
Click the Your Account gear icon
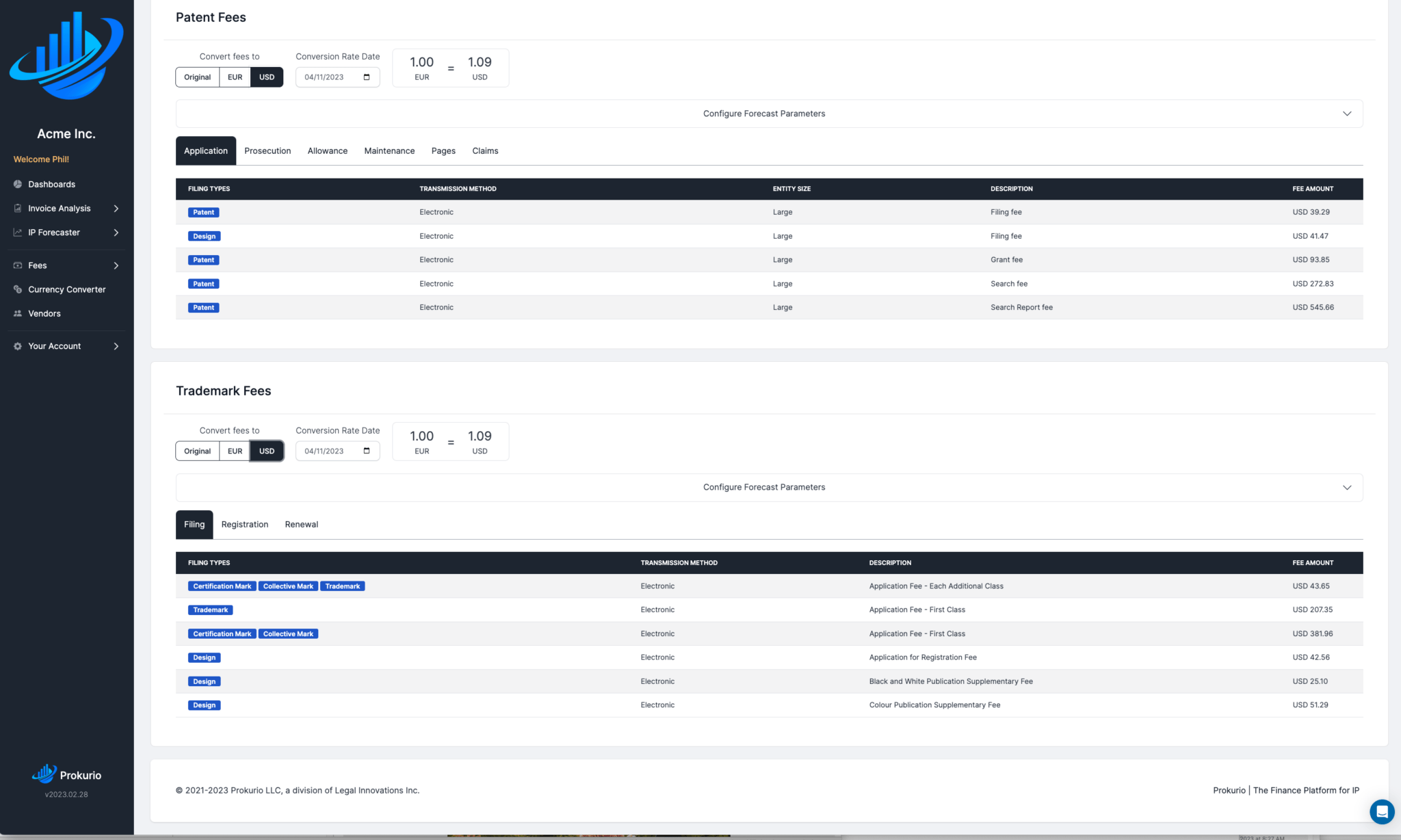point(18,346)
